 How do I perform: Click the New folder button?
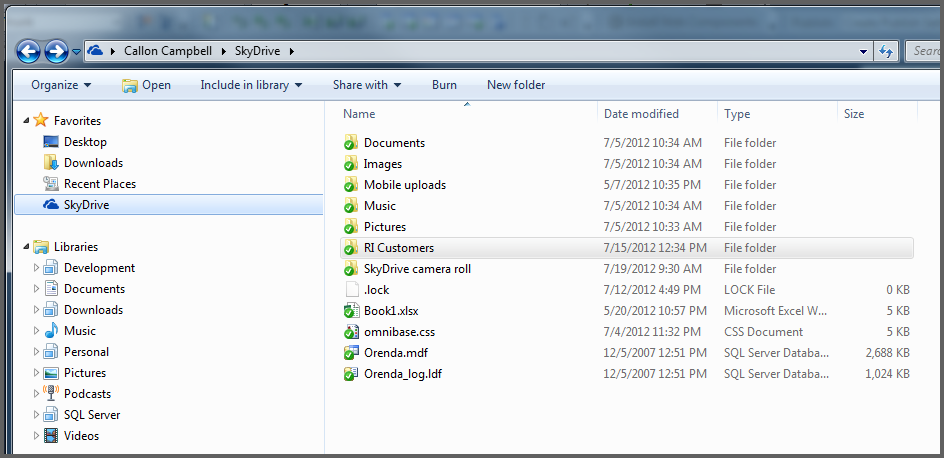[516, 85]
